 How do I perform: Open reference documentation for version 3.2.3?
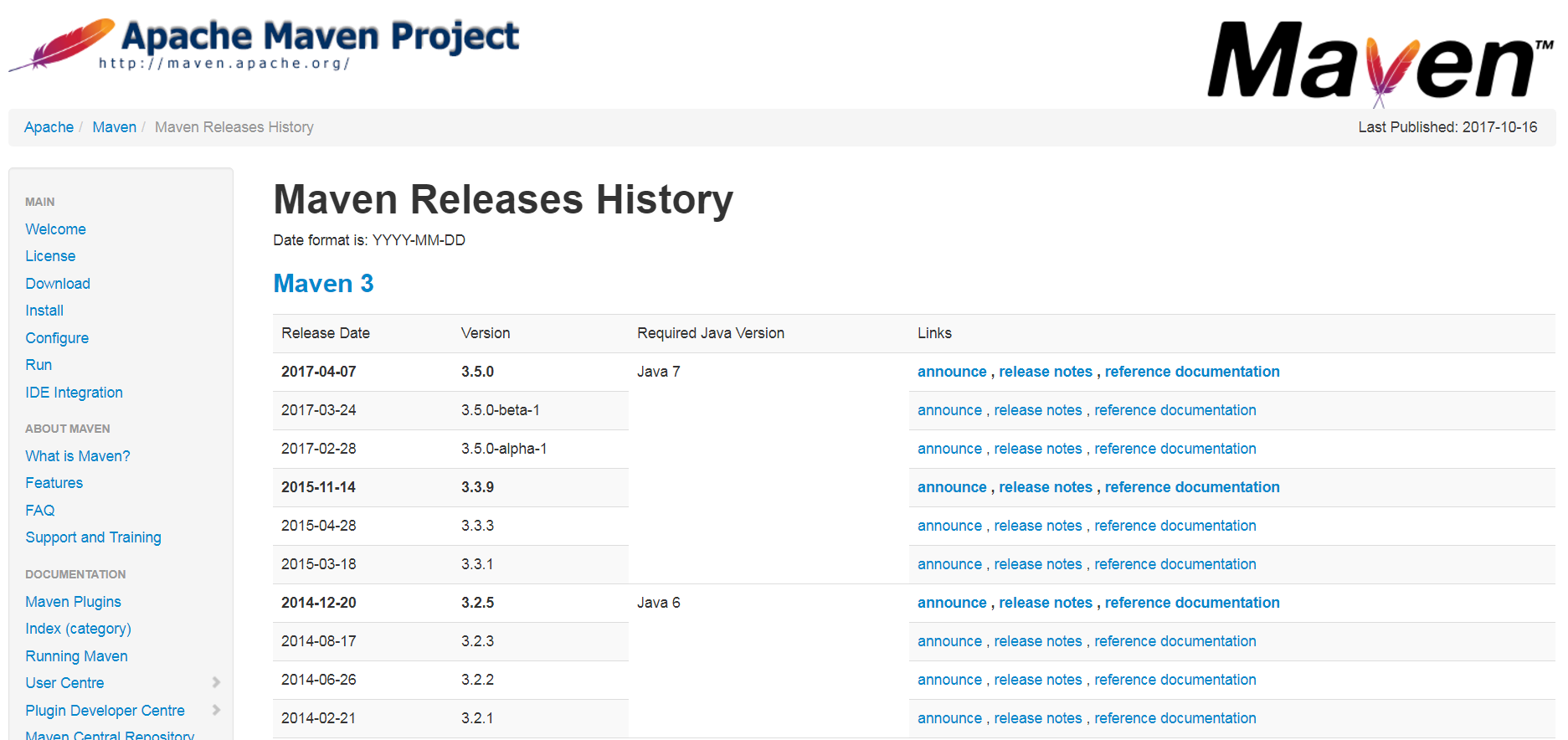click(x=1175, y=641)
